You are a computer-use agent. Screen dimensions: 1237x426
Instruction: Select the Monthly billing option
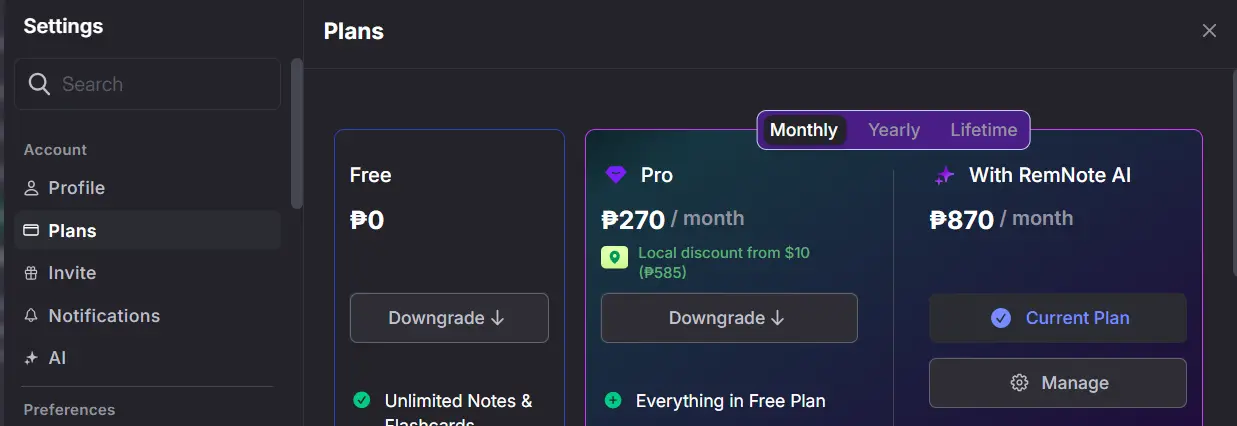click(x=804, y=130)
